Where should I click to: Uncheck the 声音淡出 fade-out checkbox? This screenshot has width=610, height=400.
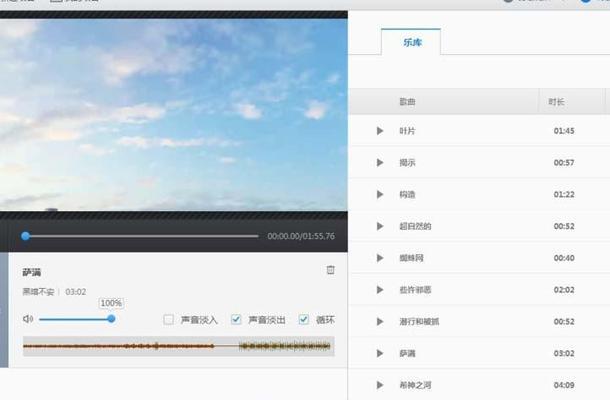point(236,319)
